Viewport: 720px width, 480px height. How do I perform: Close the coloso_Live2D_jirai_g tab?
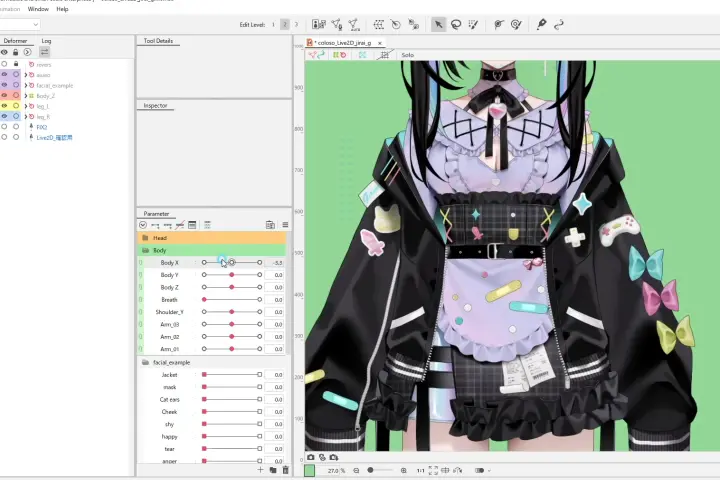click(x=380, y=43)
